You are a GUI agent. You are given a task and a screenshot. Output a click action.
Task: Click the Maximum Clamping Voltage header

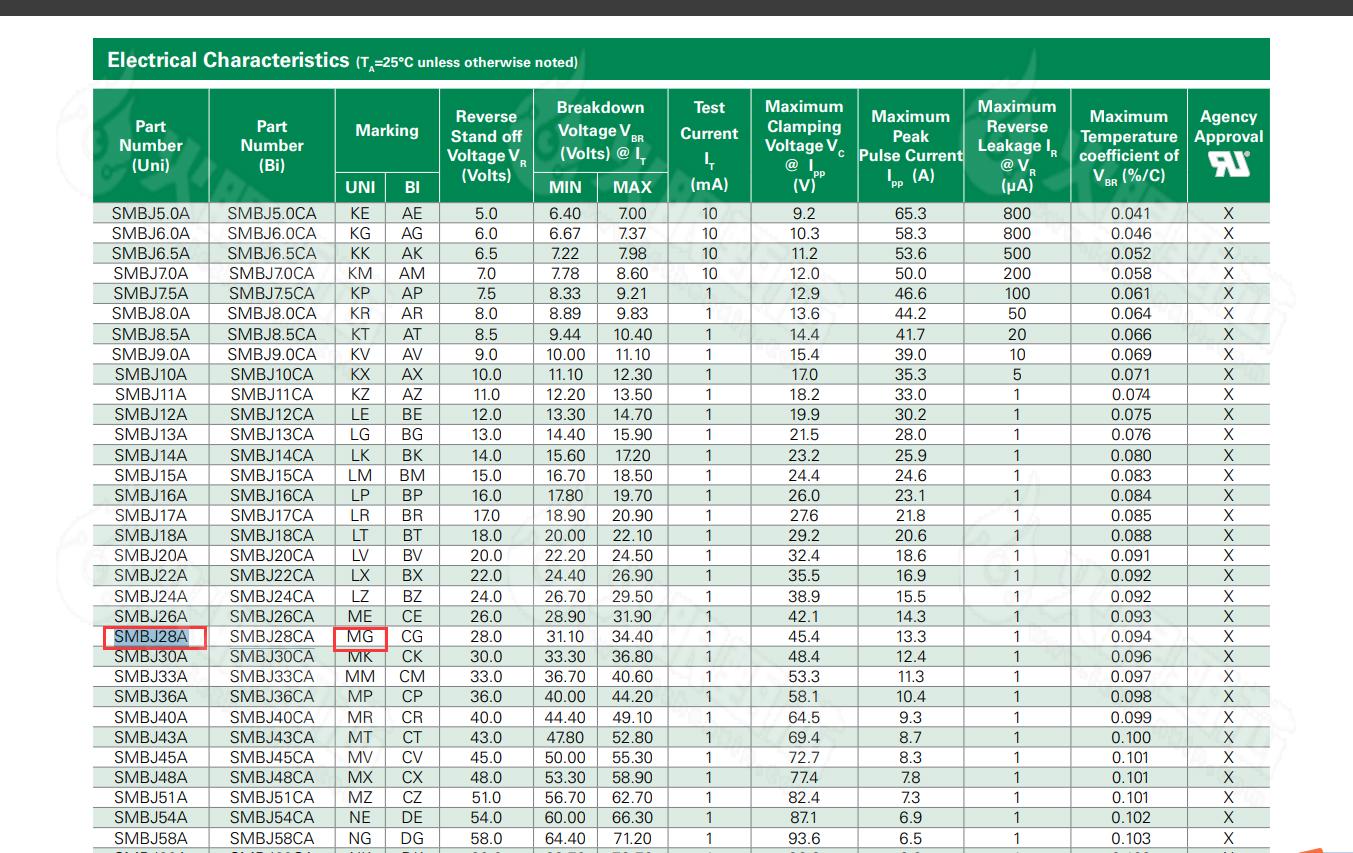804,146
